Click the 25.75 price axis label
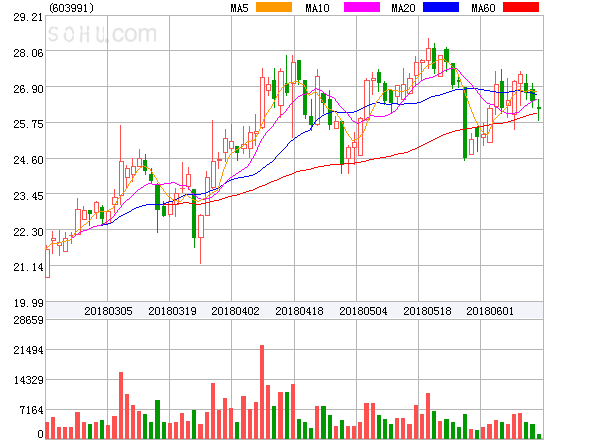This screenshot has height=440, width=600. click(28, 124)
